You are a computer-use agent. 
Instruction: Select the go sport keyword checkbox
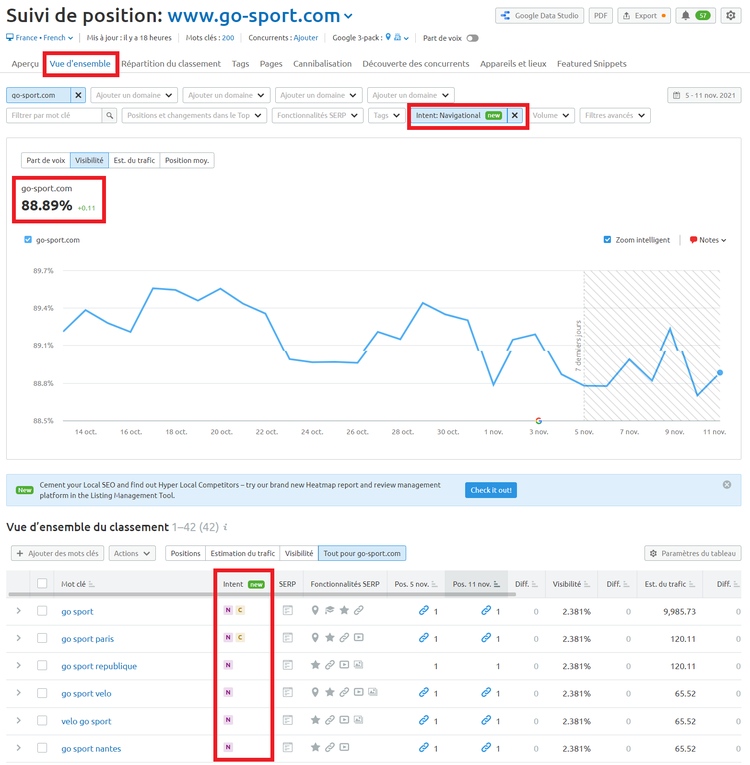pos(42,611)
